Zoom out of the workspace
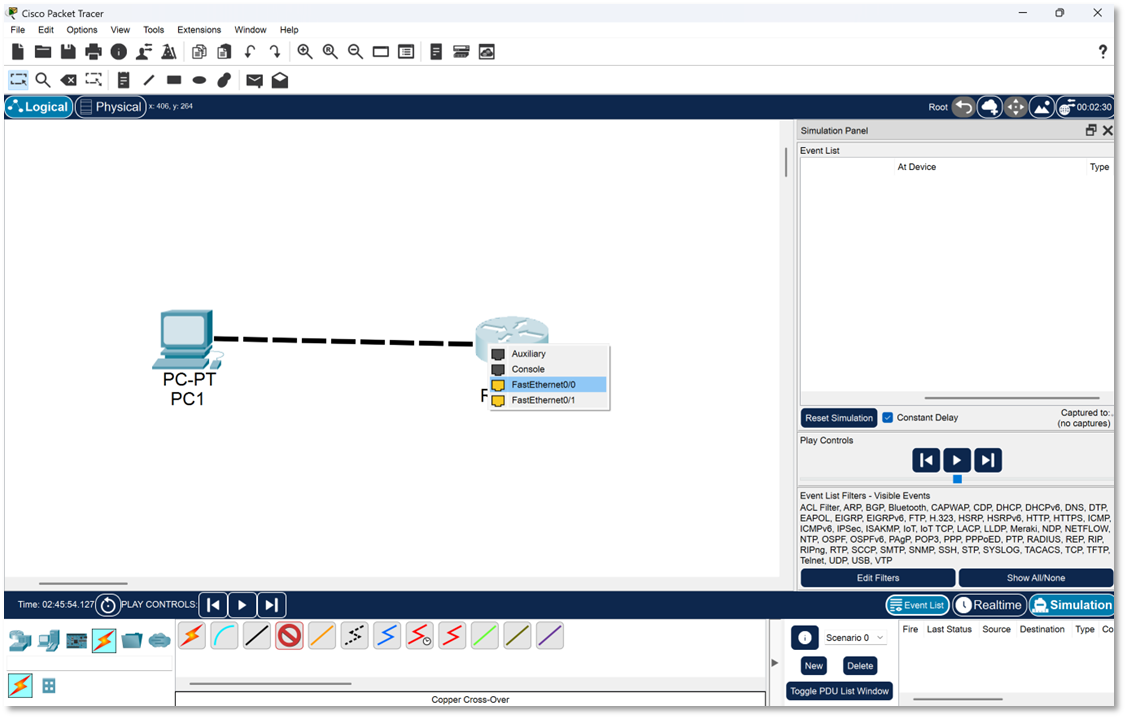The height and width of the screenshot is (719, 1127). (x=355, y=52)
